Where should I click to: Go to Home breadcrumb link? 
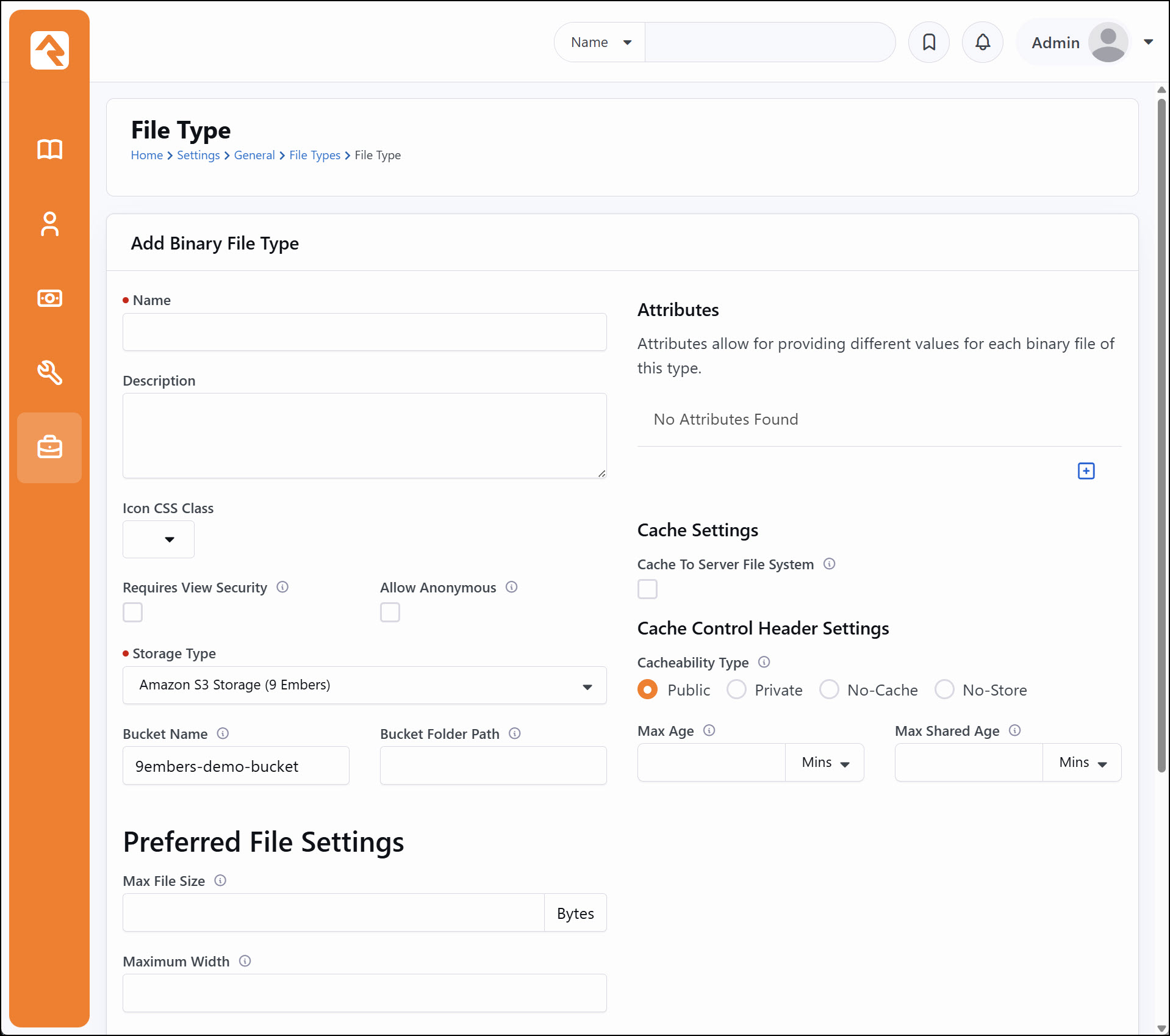pyautogui.click(x=147, y=155)
